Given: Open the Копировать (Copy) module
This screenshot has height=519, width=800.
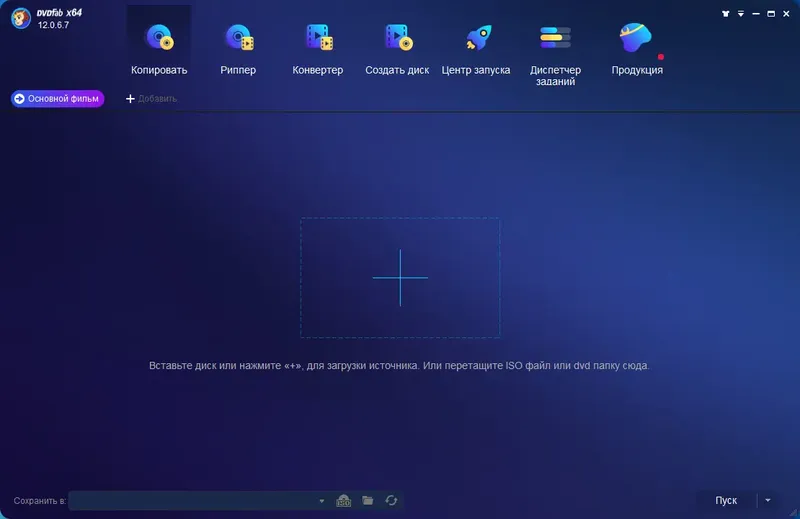Looking at the screenshot, I should 159,49.
